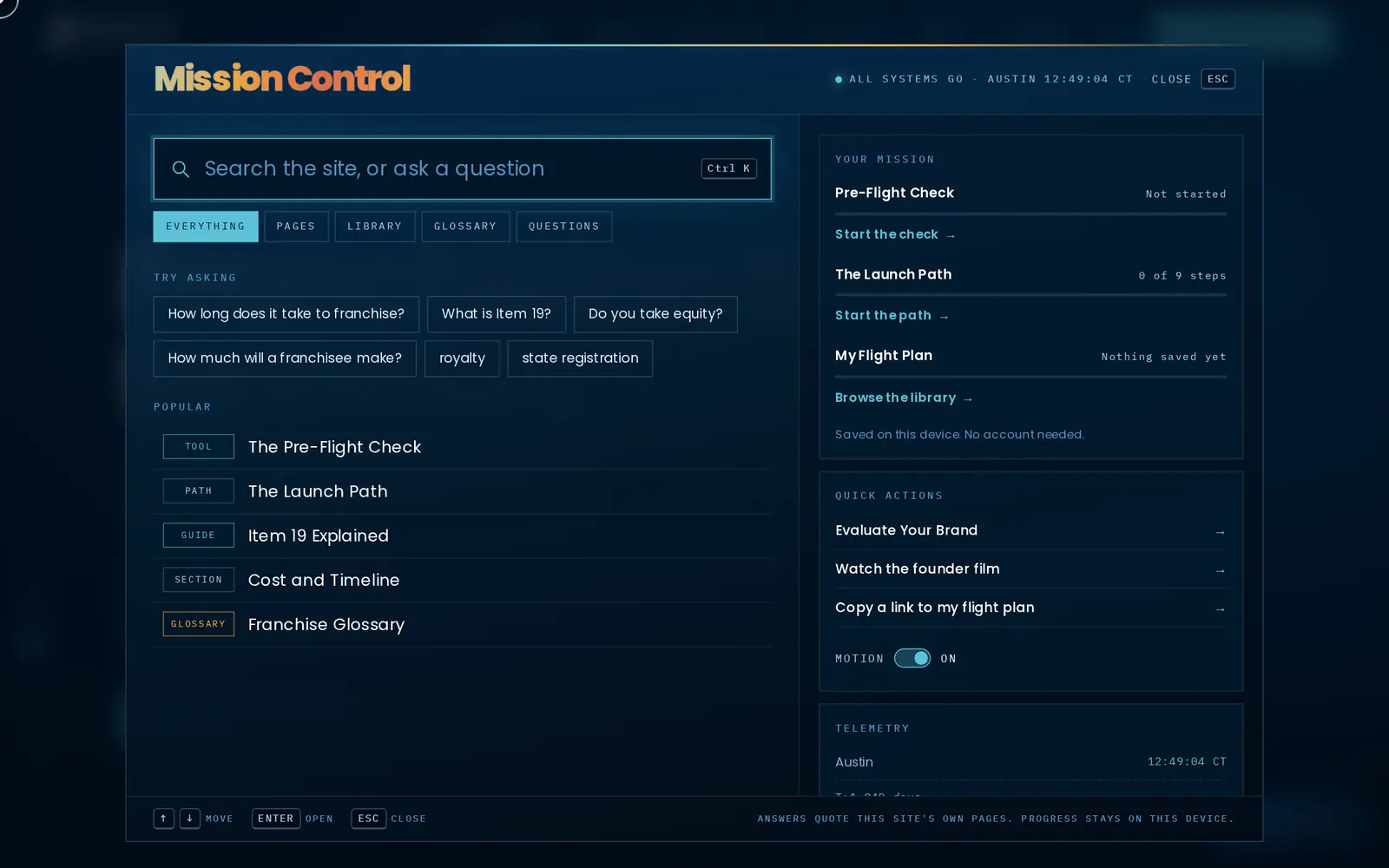Open Item 19 Explained result

pyautogui.click(x=463, y=536)
